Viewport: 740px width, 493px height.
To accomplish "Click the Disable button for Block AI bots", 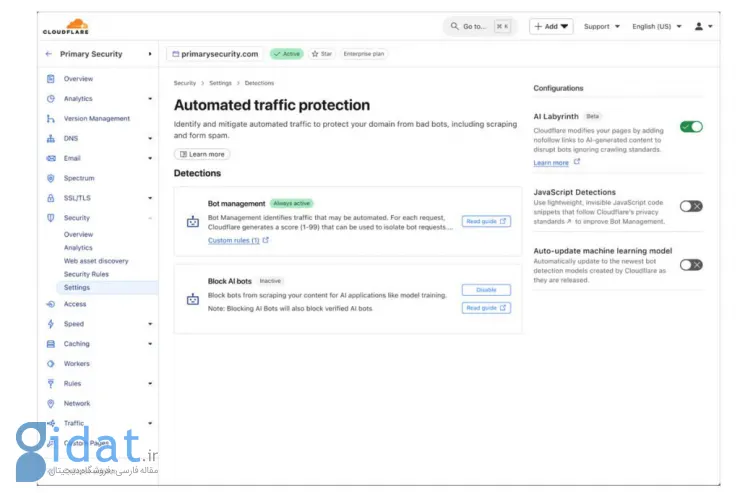I will click(x=486, y=290).
